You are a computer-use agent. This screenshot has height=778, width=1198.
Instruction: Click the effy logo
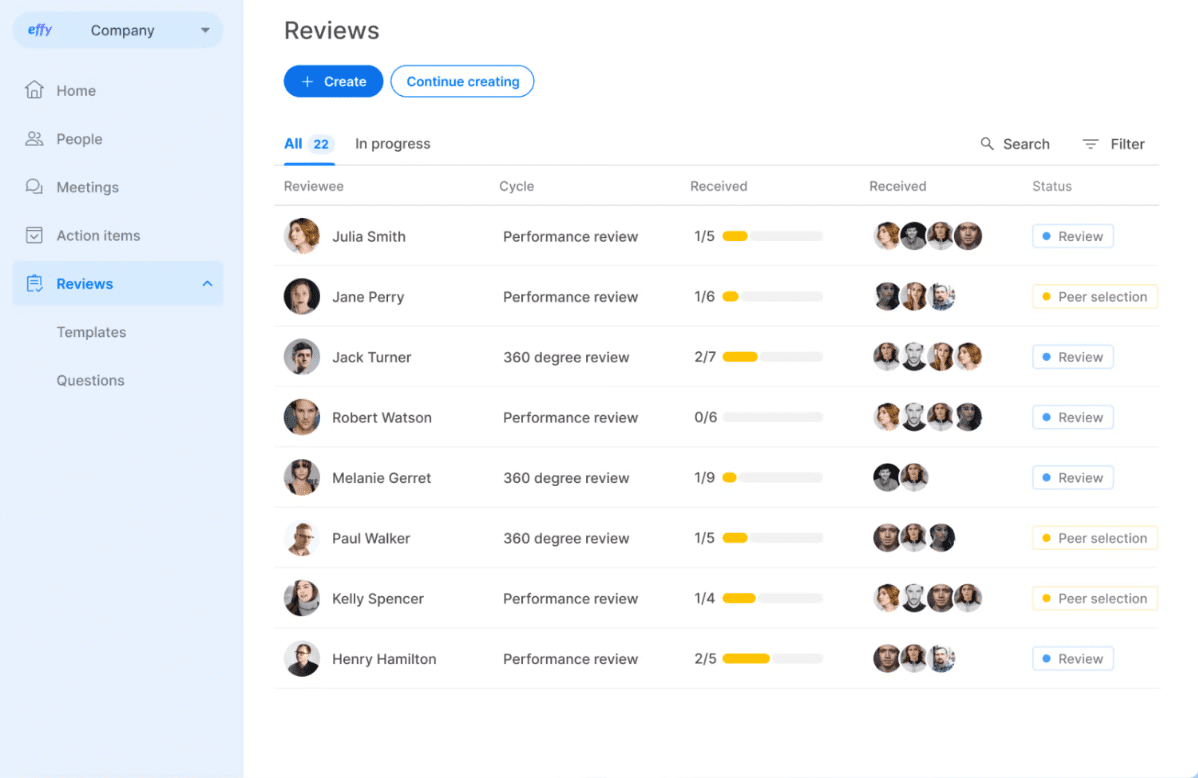pyautogui.click(x=39, y=29)
